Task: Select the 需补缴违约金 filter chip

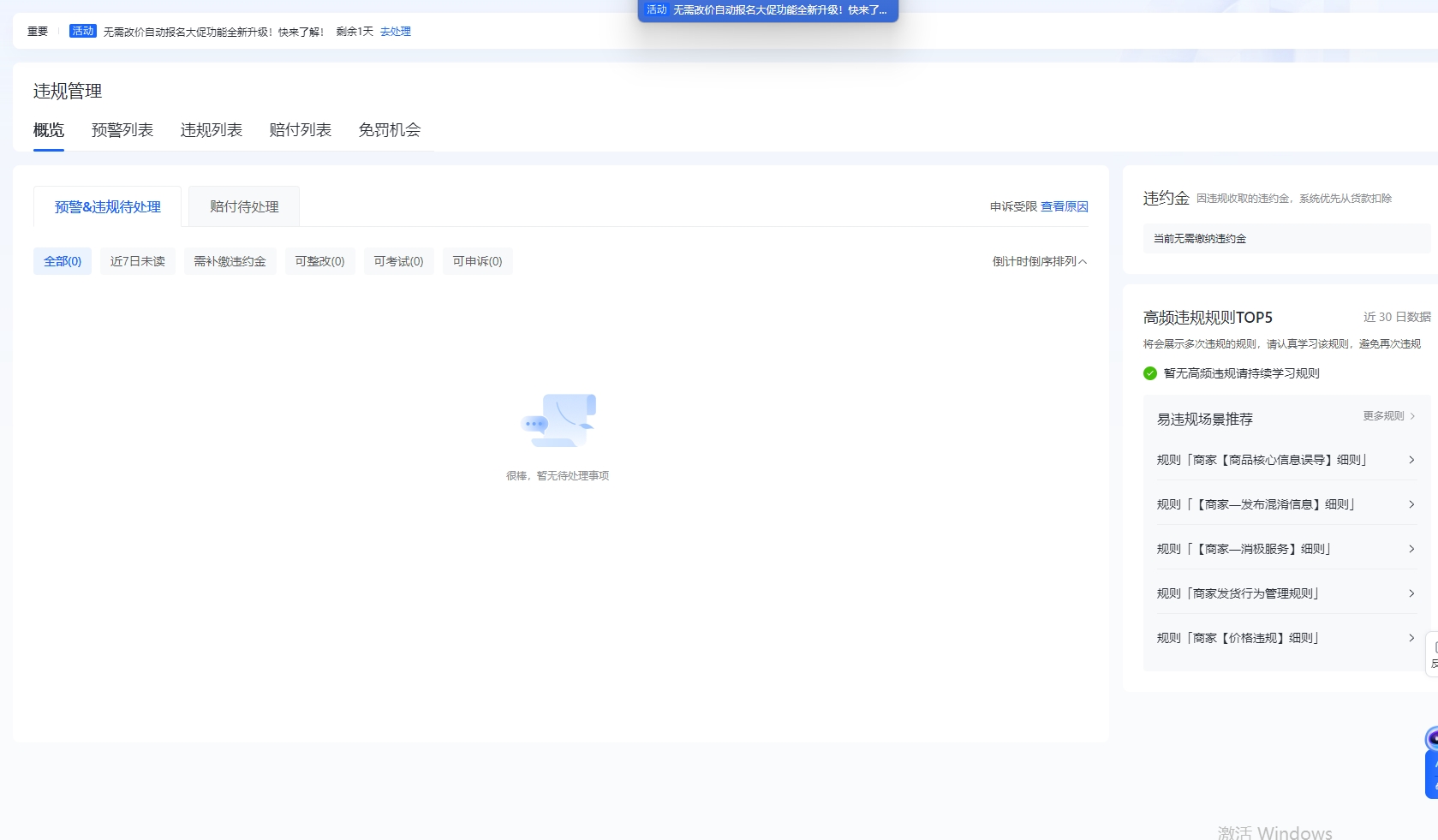Action: (230, 261)
